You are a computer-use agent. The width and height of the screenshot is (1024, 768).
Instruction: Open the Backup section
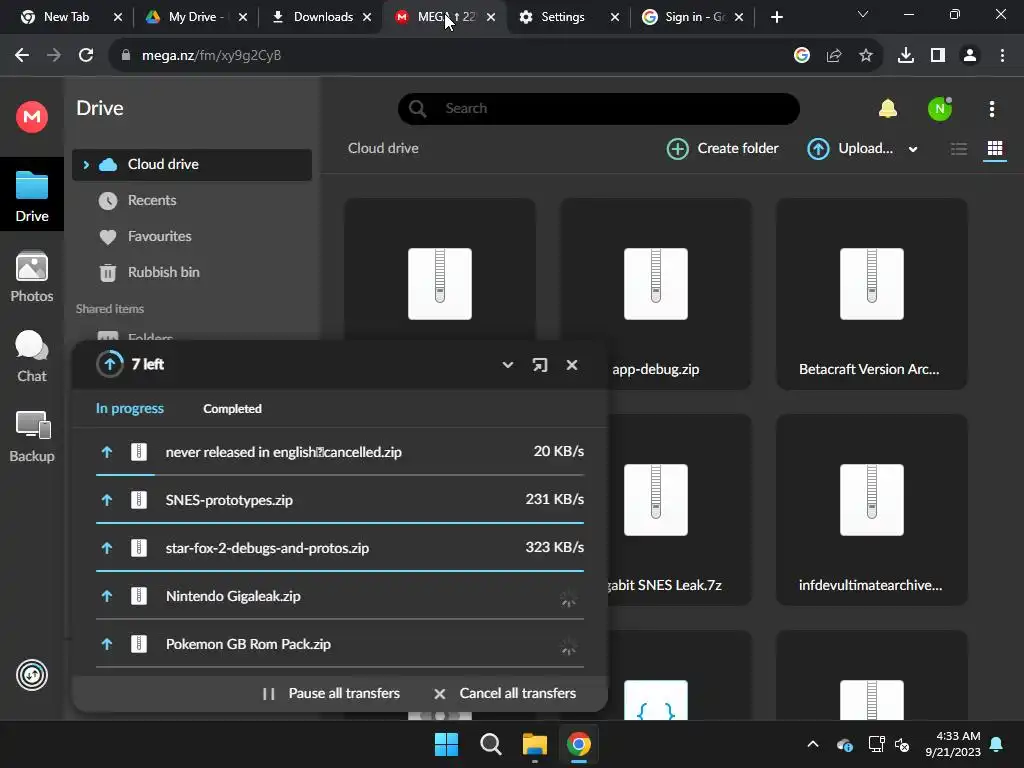[x=31, y=436]
